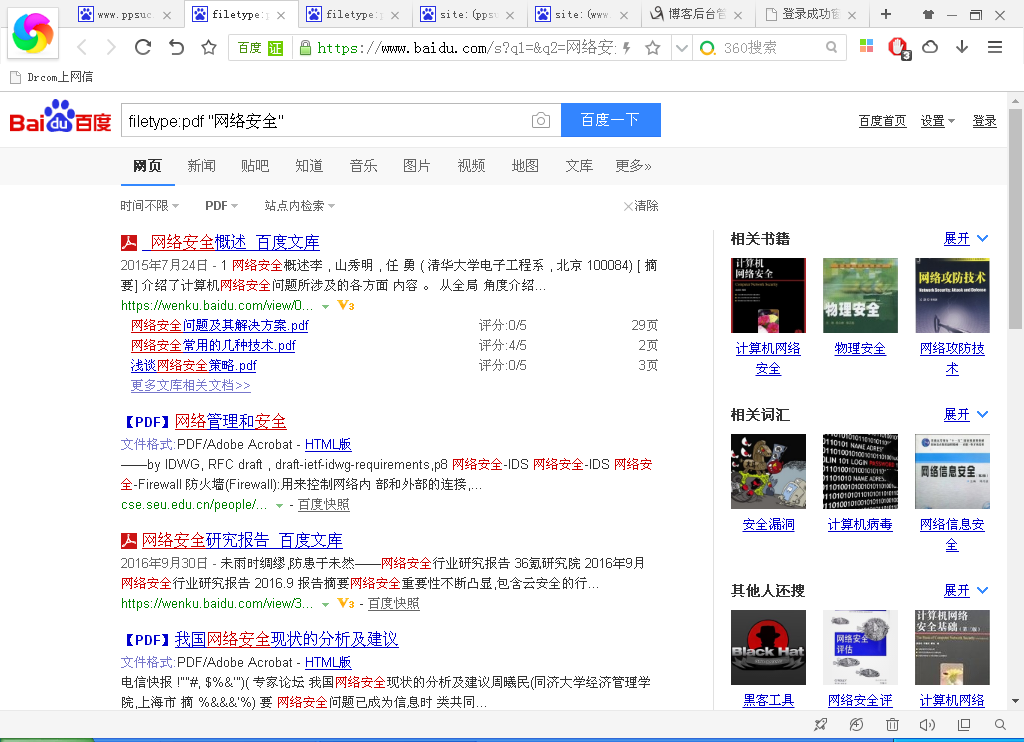
Task: Click the lightning speed-mode icon in the address bar
Action: pyautogui.click(x=627, y=48)
